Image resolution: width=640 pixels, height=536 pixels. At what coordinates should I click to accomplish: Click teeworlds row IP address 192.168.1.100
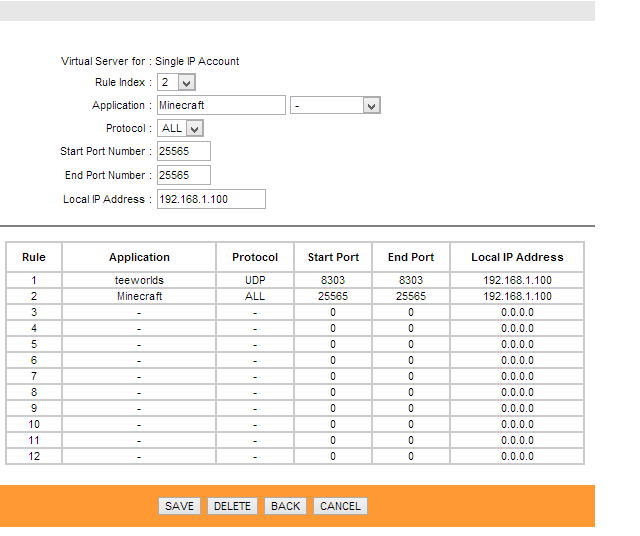pos(517,280)
